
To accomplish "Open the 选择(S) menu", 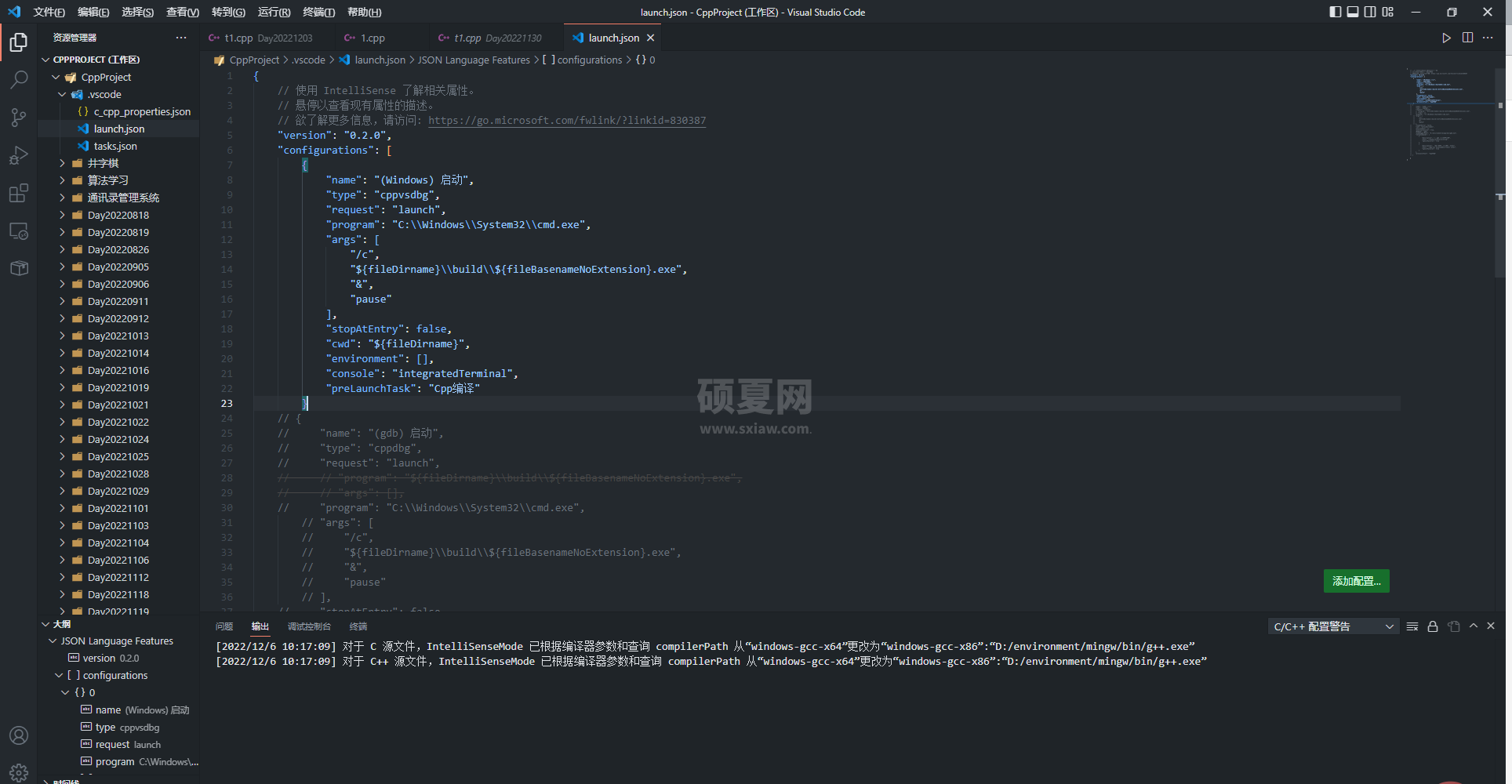I will coord(138,12).
